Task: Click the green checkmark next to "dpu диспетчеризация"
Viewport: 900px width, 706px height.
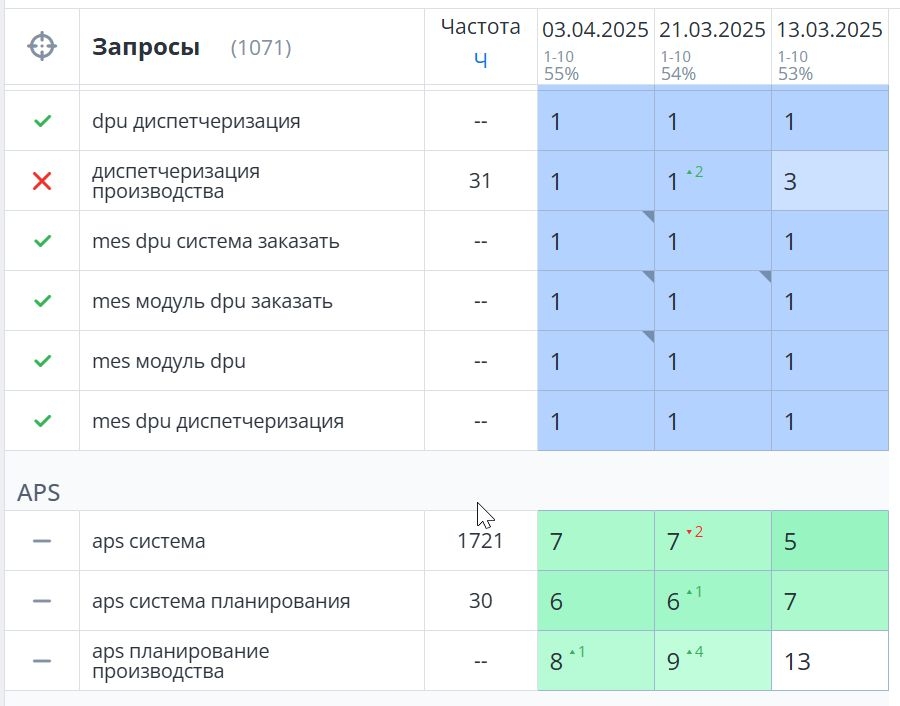Action: click(41, 119)
